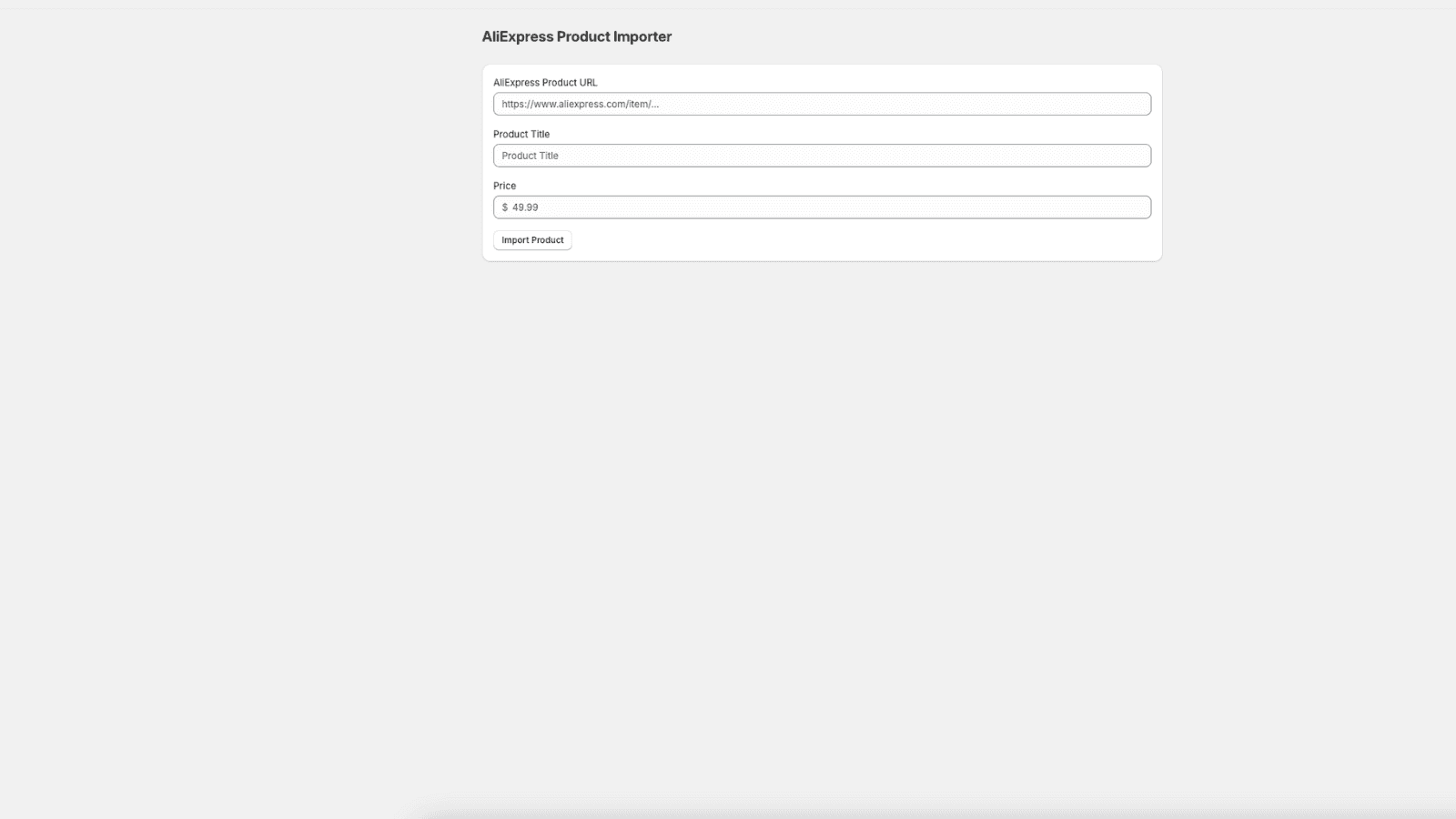Click the "AliExpress Product URL" label
The width and height of the screenshot is (1456, 819).
[x=545, y=83]
